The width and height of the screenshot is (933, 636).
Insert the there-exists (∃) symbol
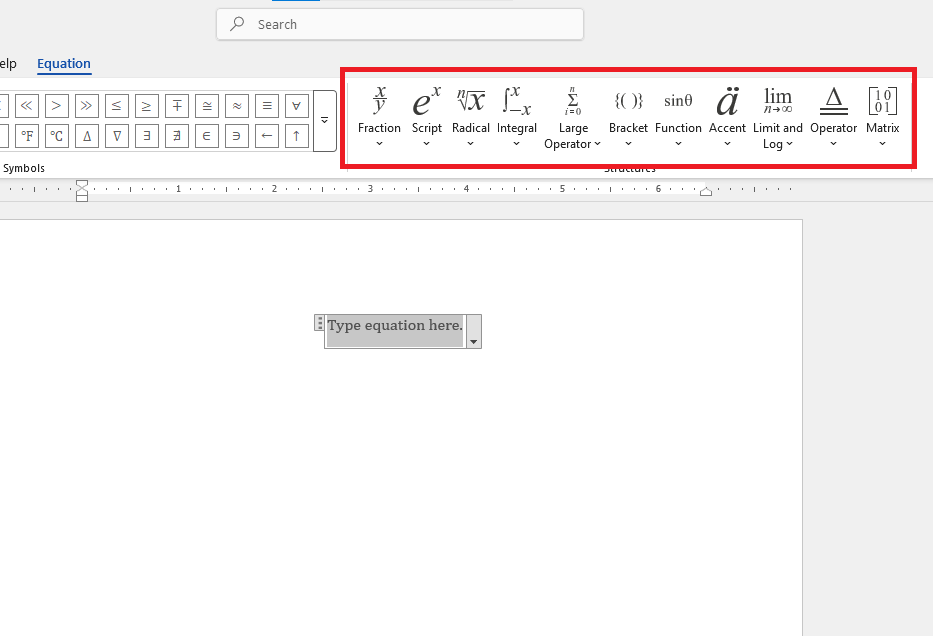point(146,136)
